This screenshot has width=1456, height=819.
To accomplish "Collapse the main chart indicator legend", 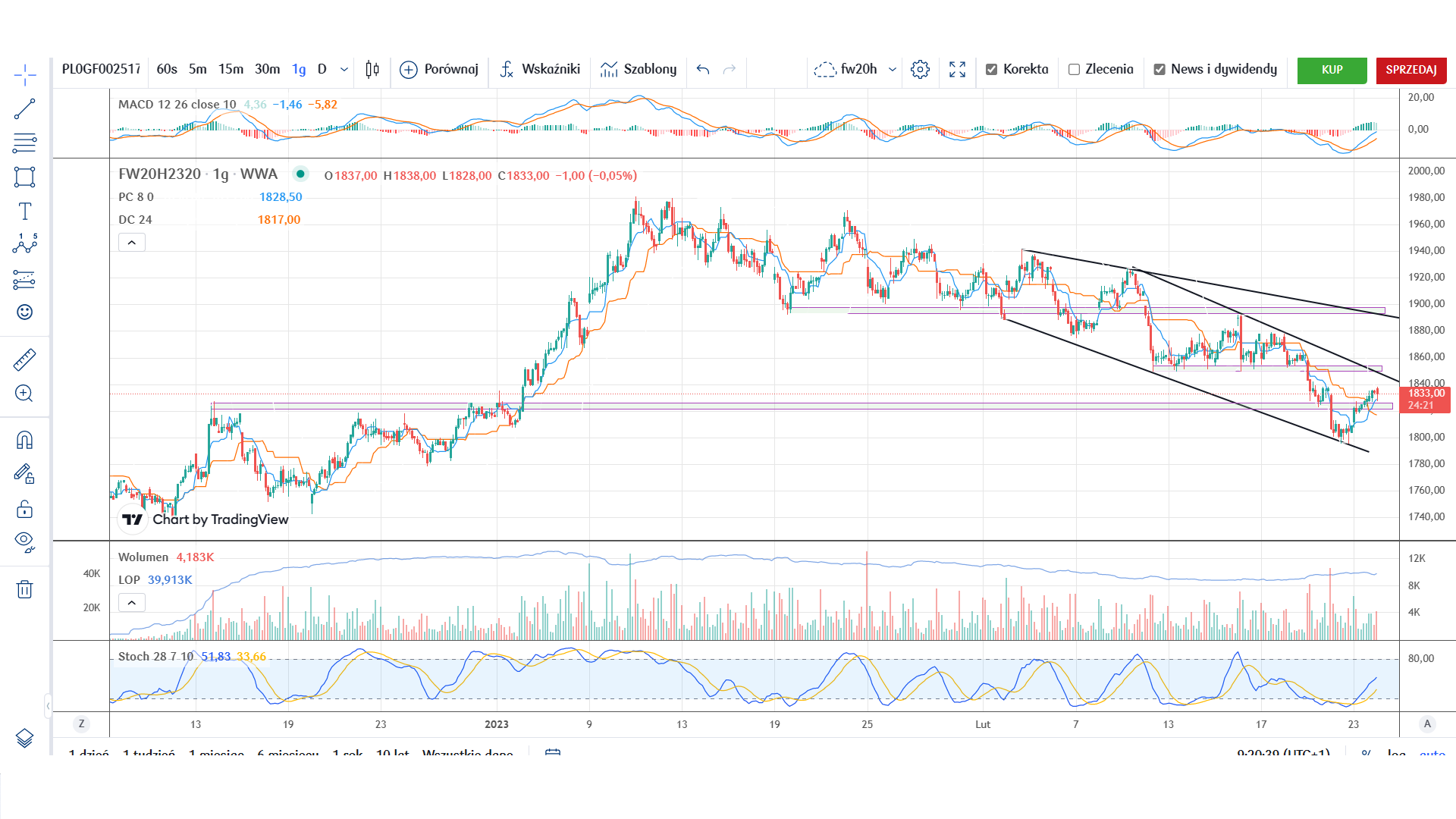I will [x=132, y=243].
